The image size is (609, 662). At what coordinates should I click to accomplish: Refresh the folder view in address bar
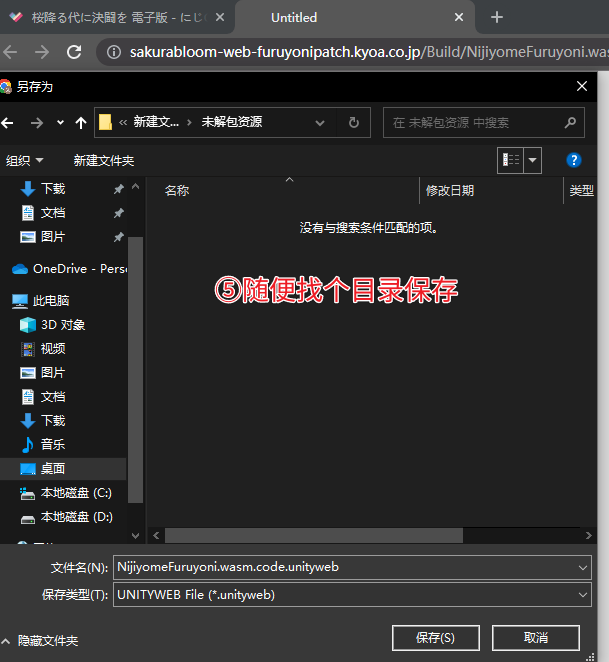(354, 123)
